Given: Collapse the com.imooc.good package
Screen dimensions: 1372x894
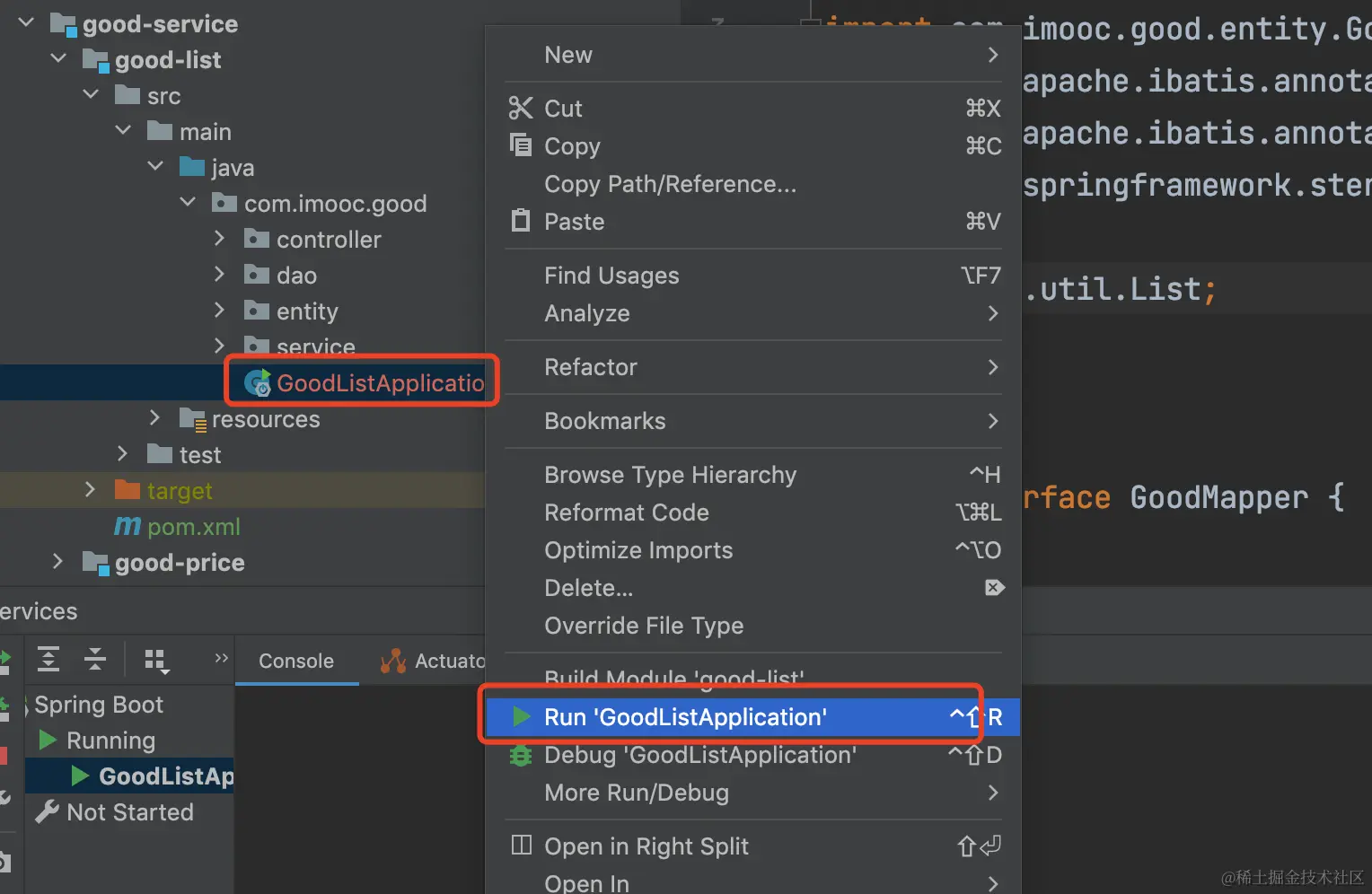Looking at the screenshot, I should pyautogui.click(x=189, y=202).
